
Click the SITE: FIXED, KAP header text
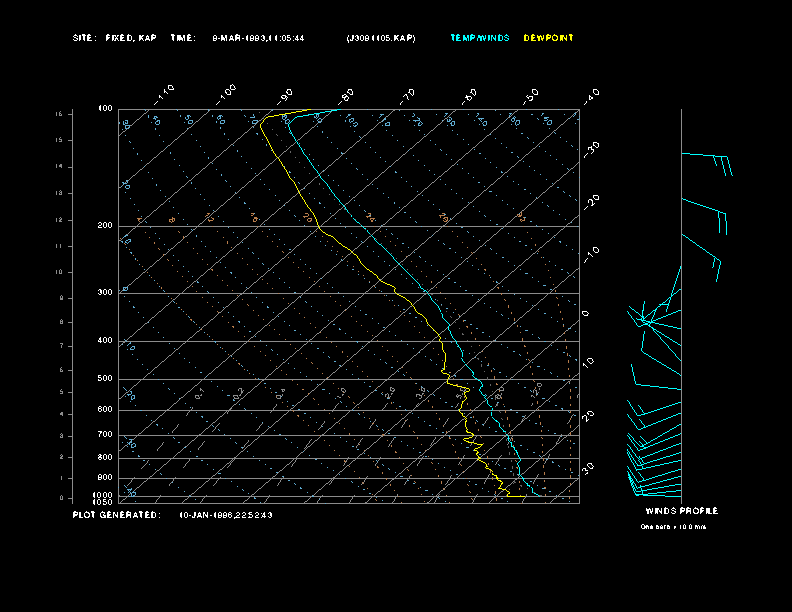coord(115,38)
